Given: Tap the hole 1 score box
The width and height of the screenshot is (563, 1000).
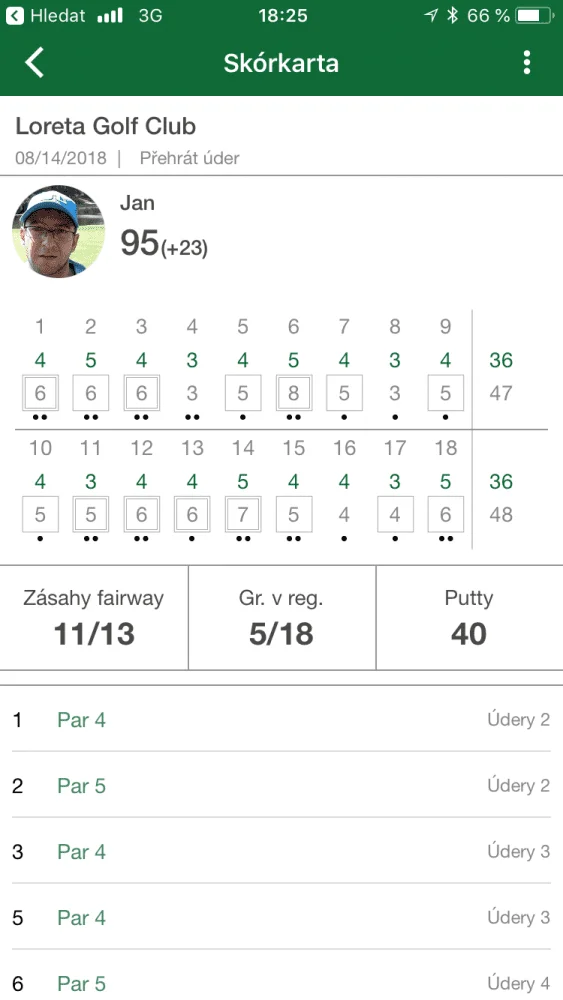Looking at the screenshot, I should (x=40, y=393).
